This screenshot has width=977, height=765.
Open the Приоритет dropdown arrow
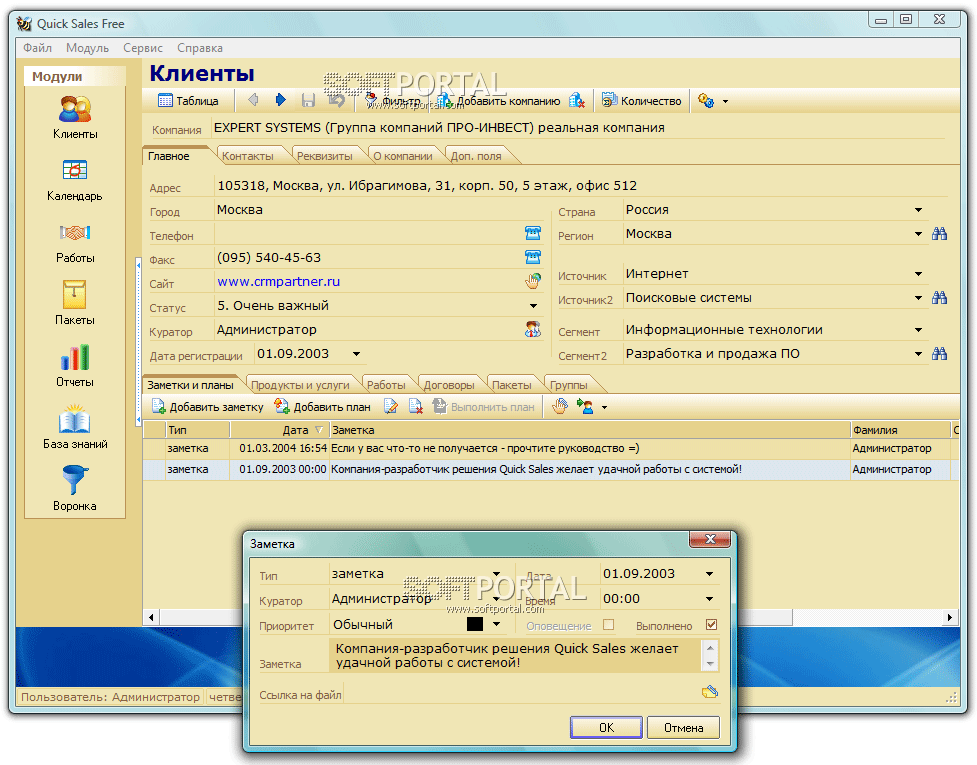(497, 624)
